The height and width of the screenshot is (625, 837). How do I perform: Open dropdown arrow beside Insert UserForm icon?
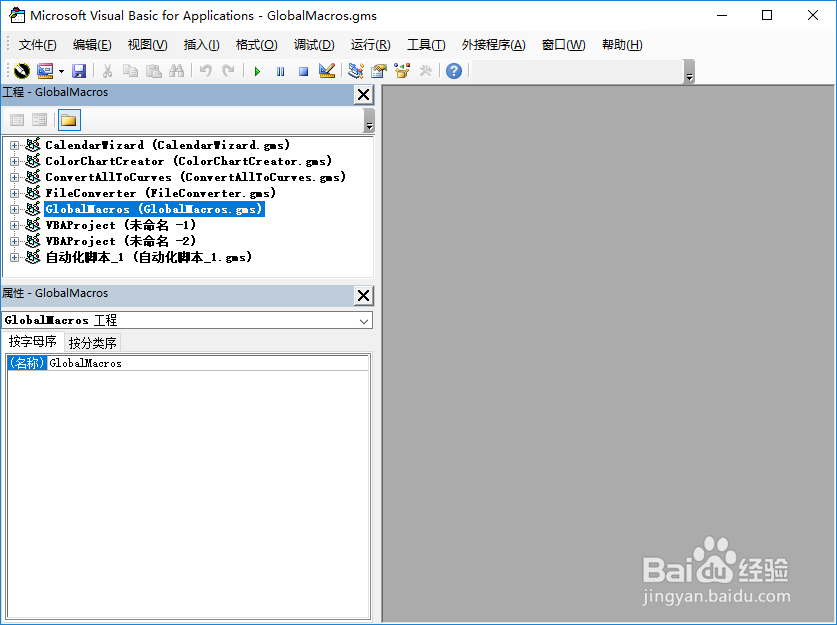tap(61, 71)
